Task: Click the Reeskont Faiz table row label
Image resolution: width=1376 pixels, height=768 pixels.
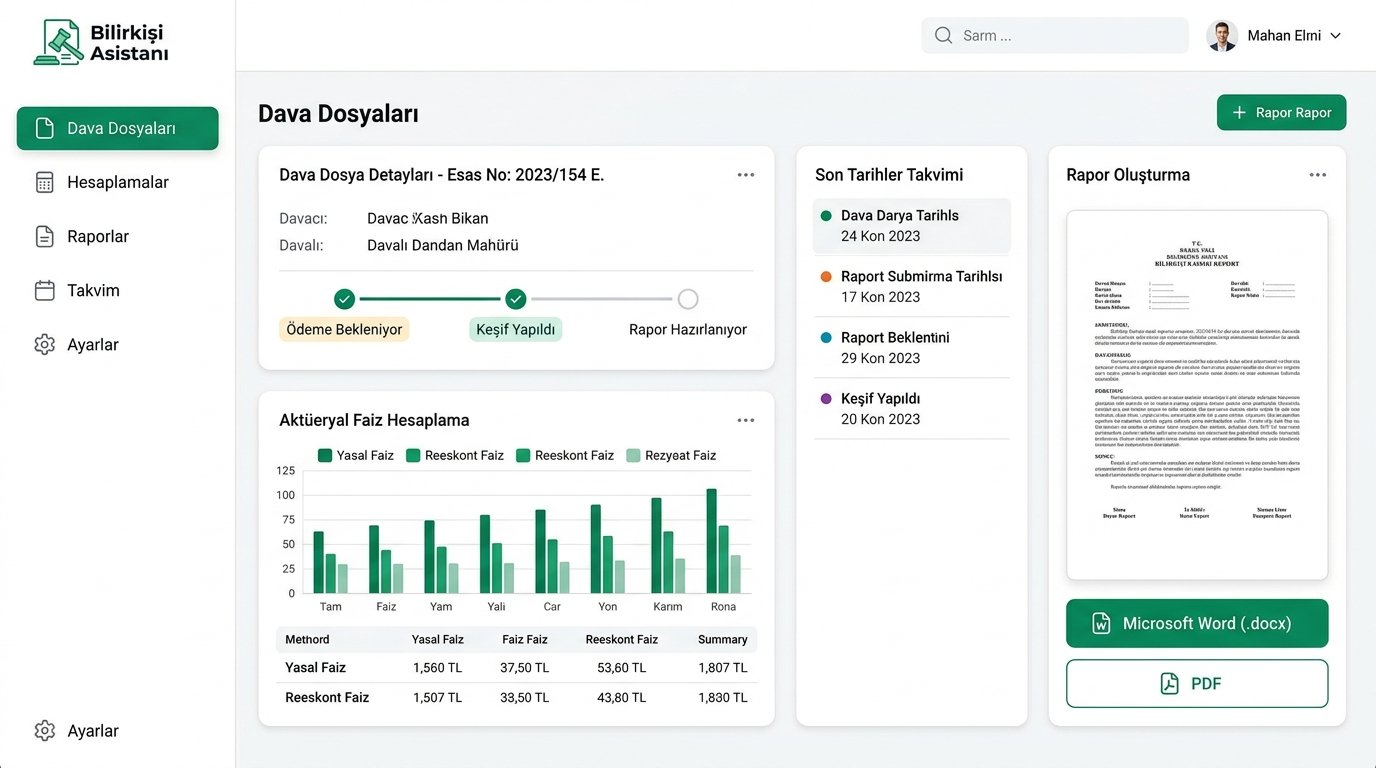Action: click(327, 698)
